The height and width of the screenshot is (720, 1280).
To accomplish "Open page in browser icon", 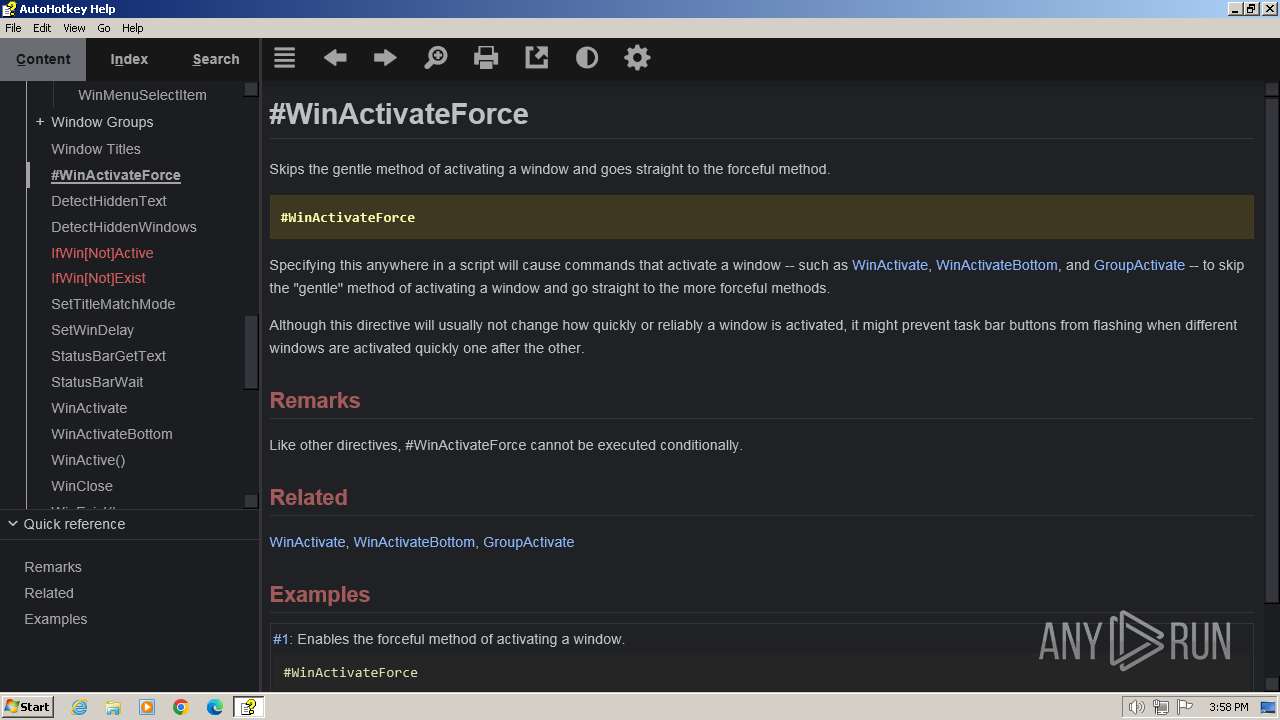I will click(537, 58).
